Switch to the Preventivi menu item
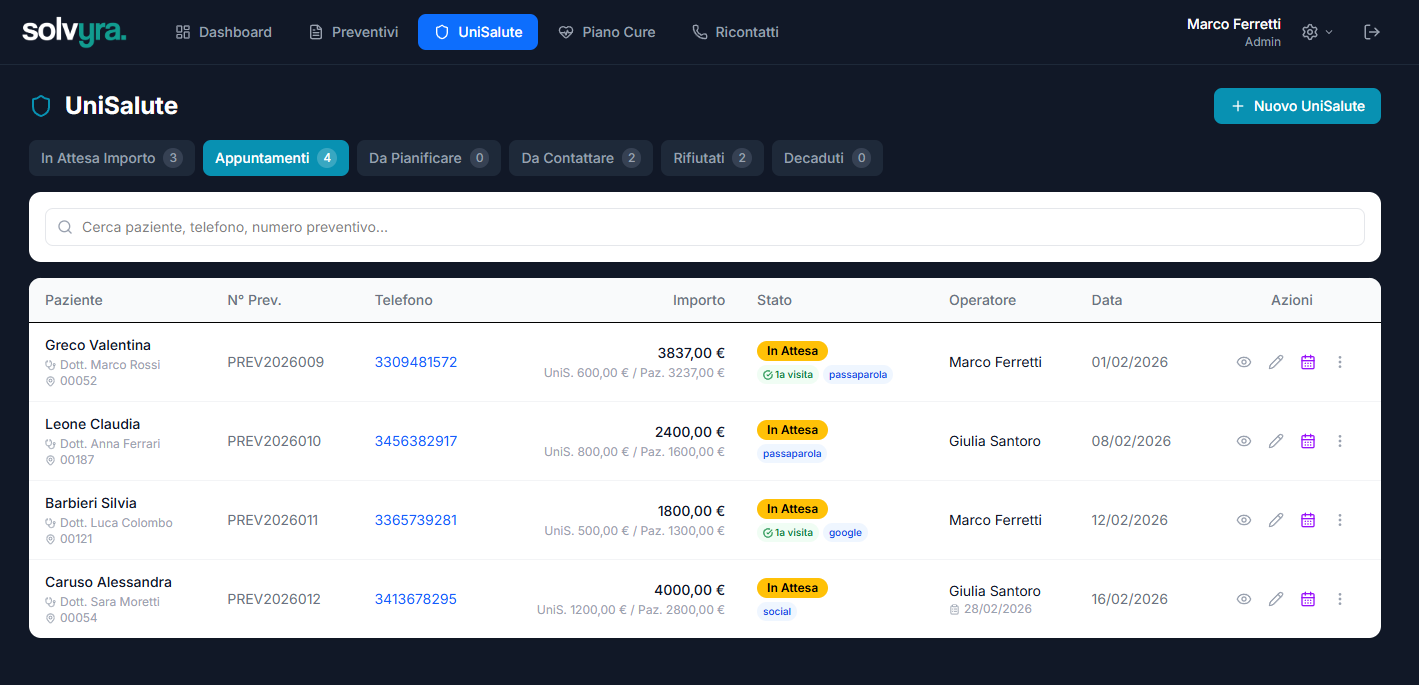This screenshot has height=685, width=1419. point(353,31)
